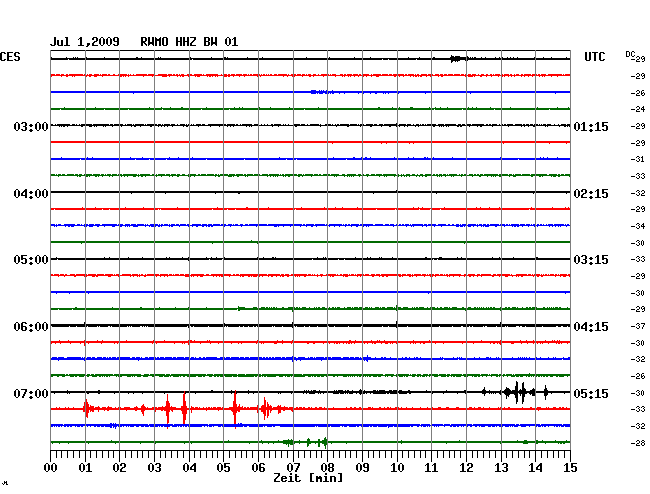This screenshot has height=494, width=650.
Task: Click the "02" minute tick label
Action: 119,468
